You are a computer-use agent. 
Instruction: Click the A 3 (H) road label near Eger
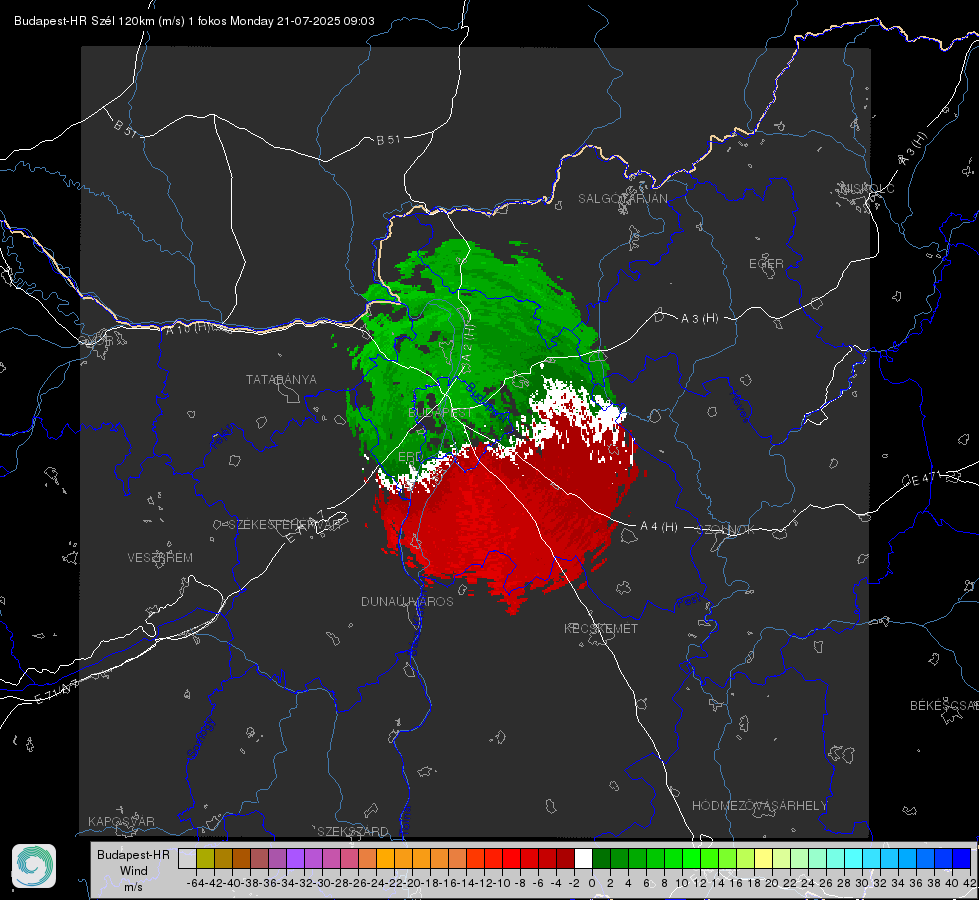coord(699,319)
